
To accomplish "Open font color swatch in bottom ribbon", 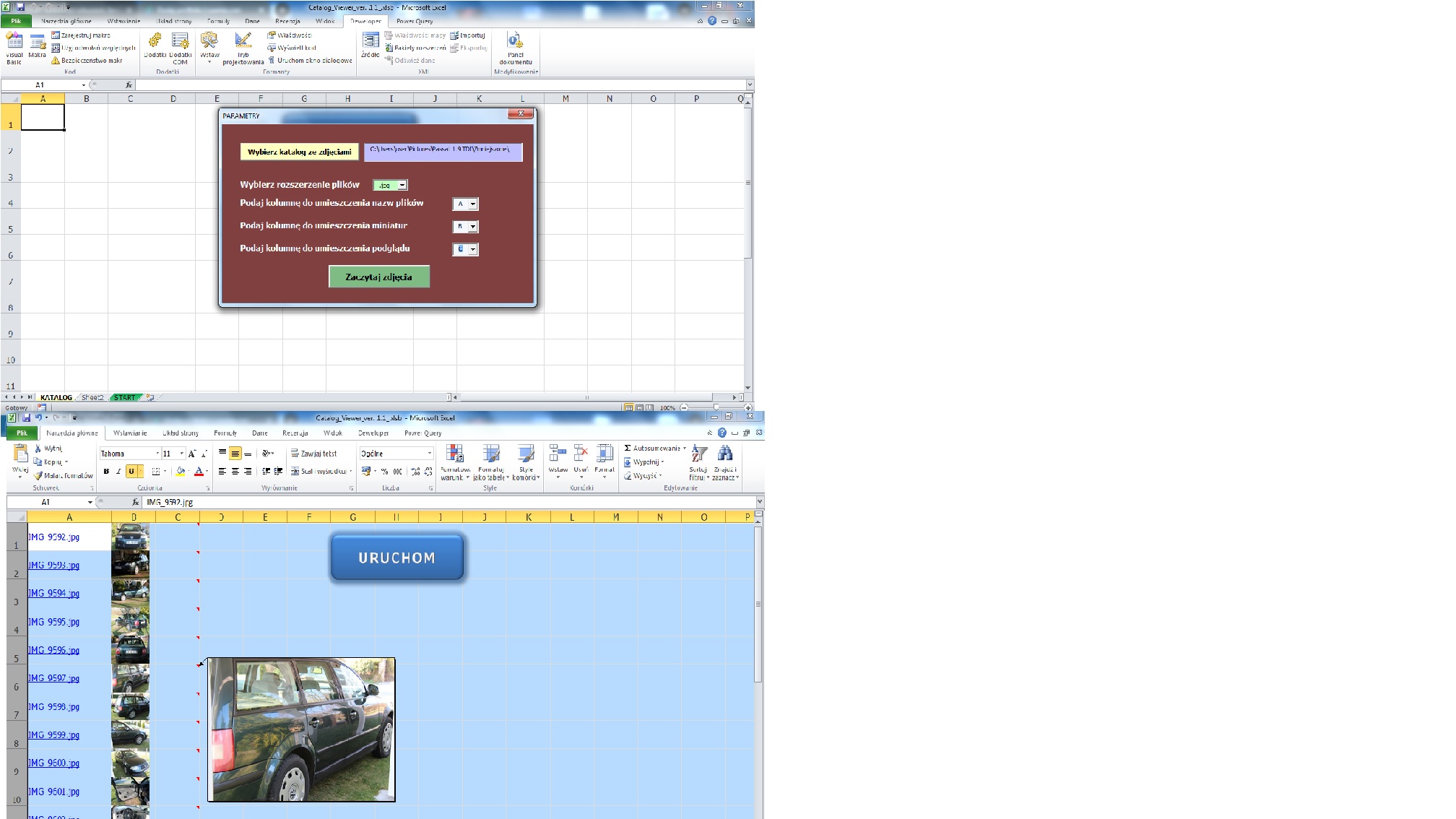I will point(199,472).
